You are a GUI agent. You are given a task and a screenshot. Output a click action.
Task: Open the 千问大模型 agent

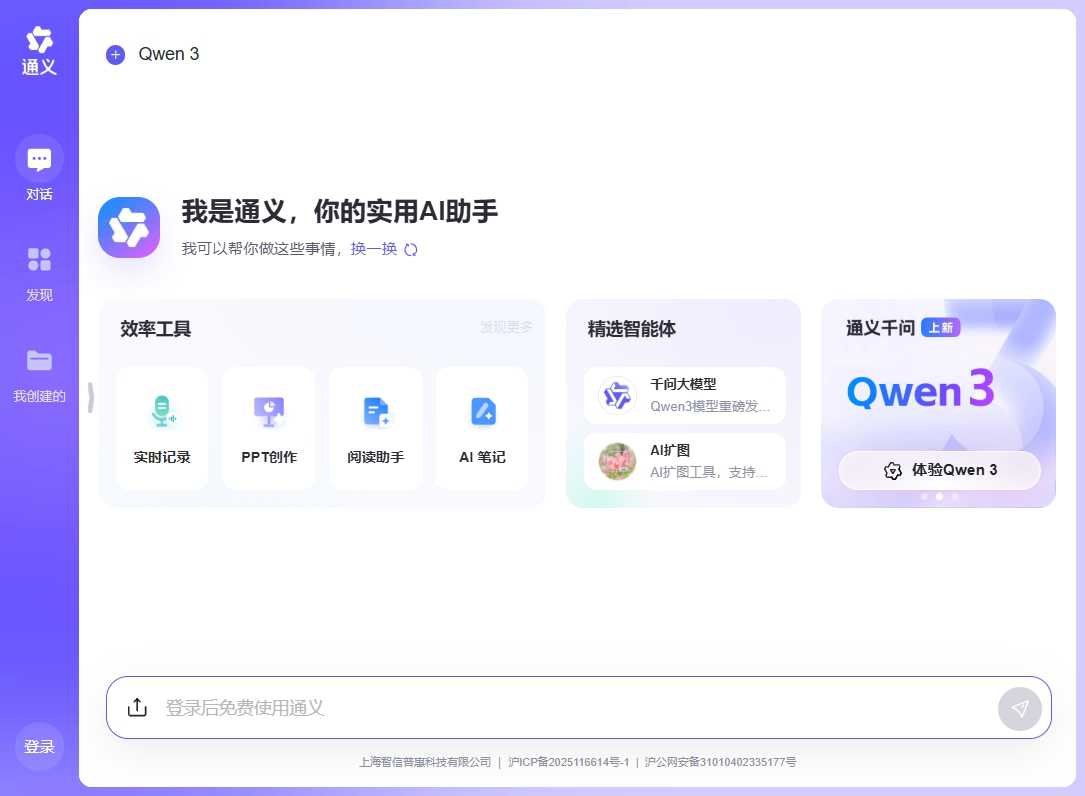coord(683,395)
